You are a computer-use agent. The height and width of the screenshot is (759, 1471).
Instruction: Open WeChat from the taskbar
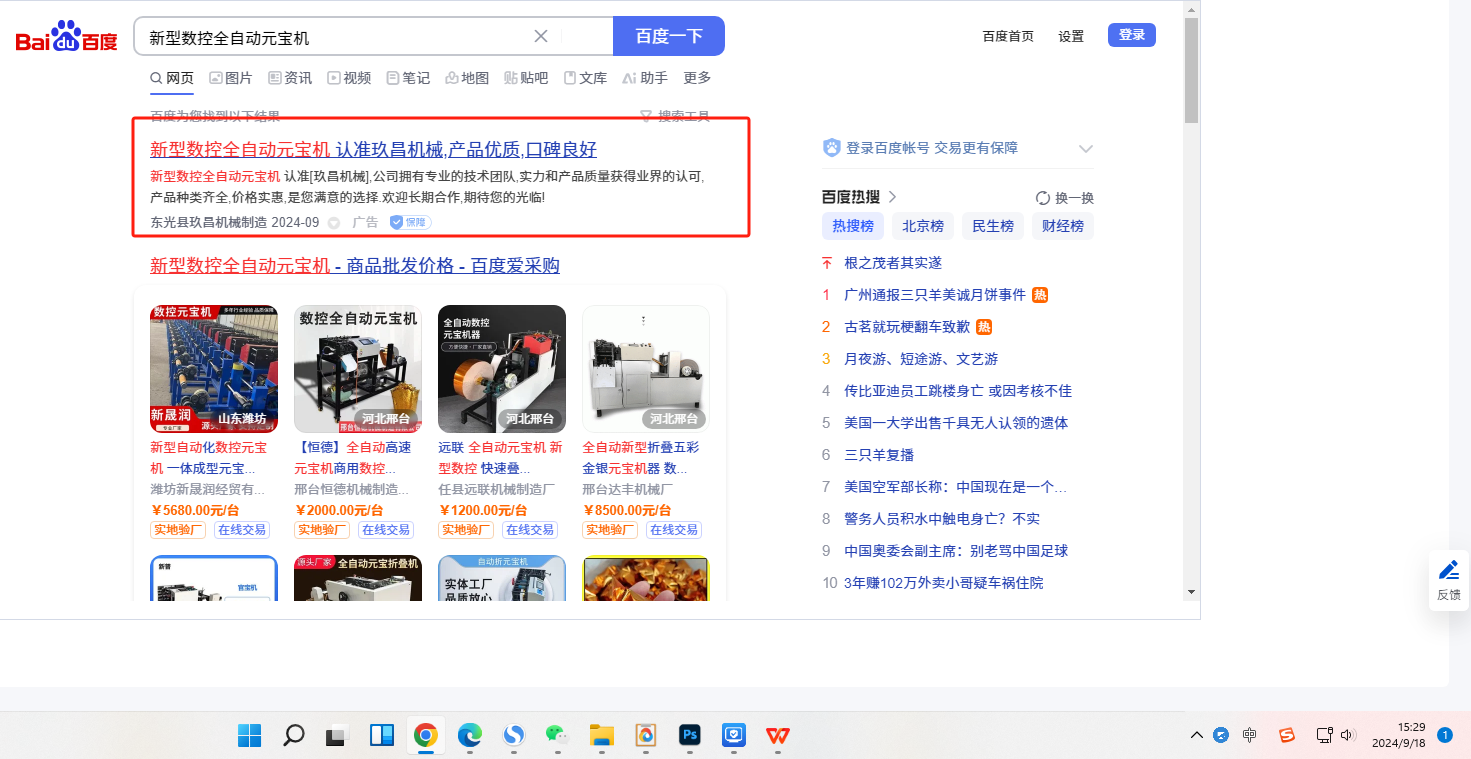coord(556,736)
